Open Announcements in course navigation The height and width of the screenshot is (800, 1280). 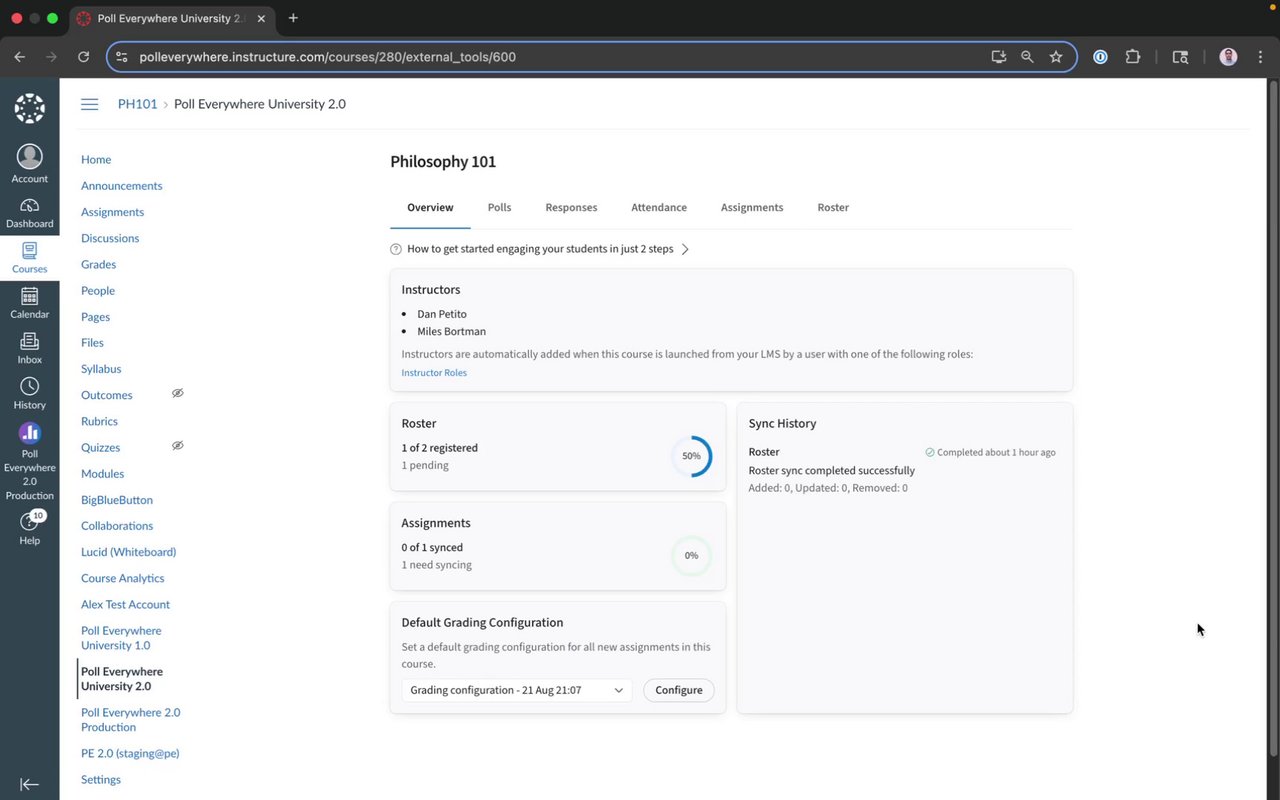click(122, 186)
